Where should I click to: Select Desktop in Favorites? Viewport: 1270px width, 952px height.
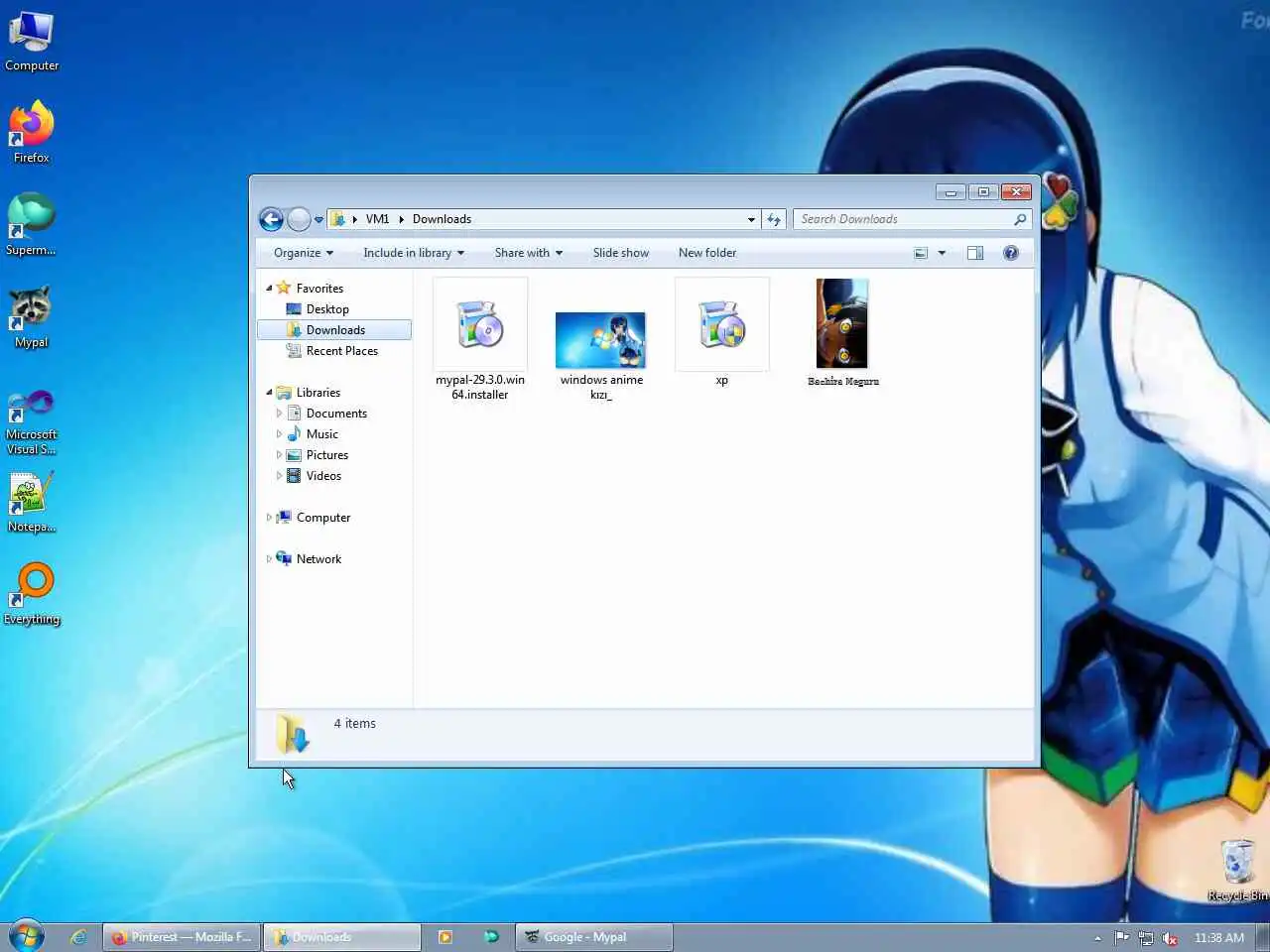coord(327,309)
